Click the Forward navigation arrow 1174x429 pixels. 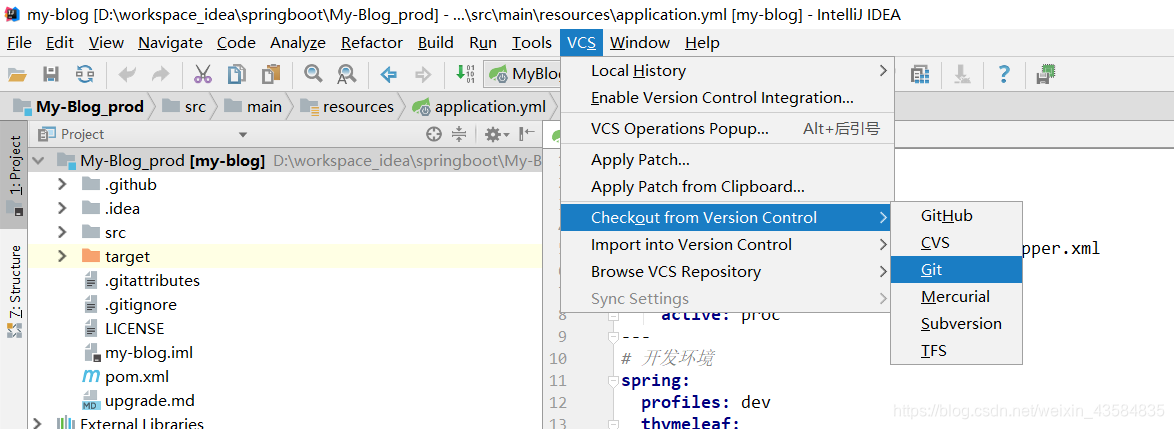423,74
